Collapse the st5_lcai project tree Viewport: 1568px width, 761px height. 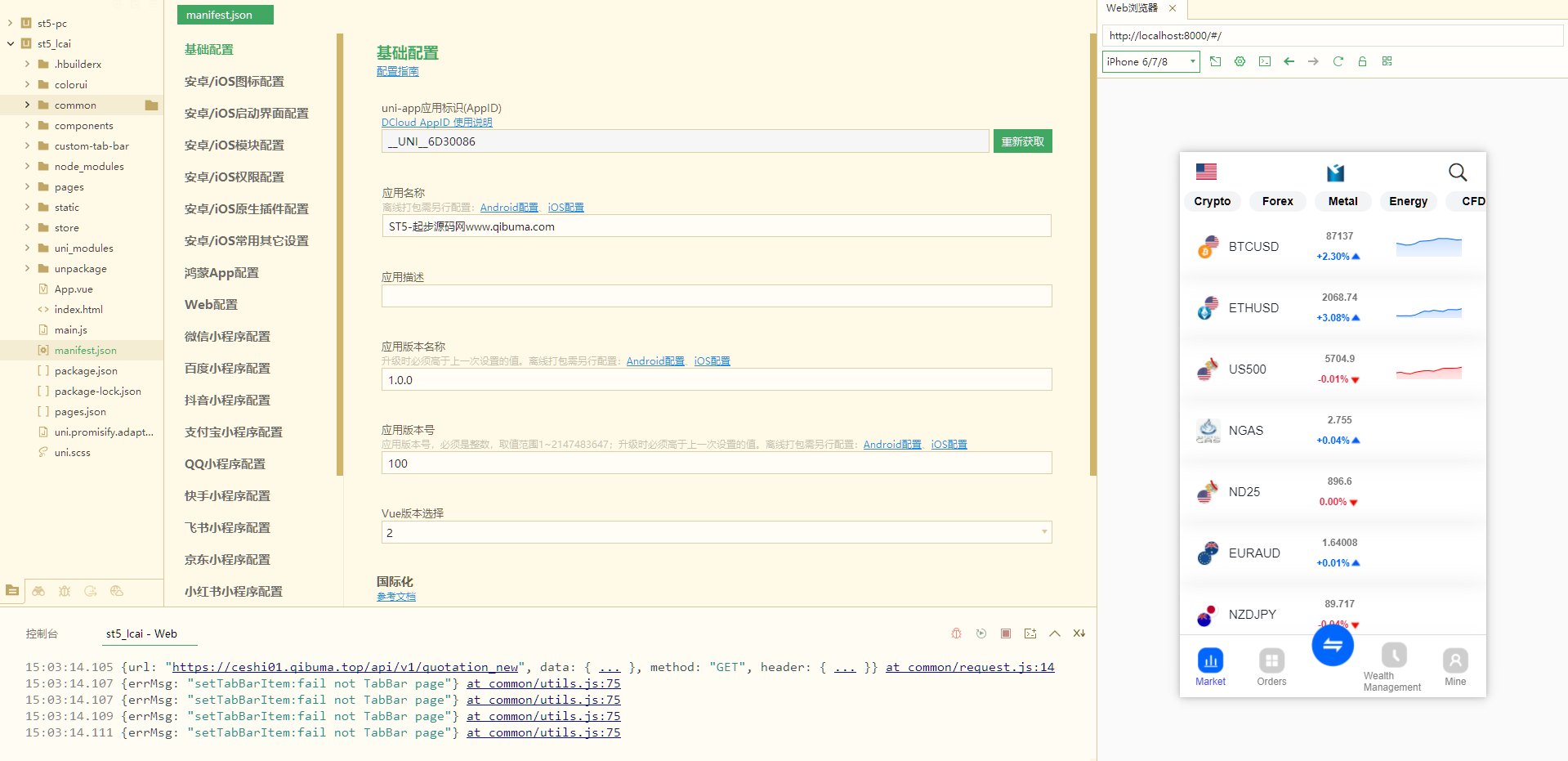[11, 44]
